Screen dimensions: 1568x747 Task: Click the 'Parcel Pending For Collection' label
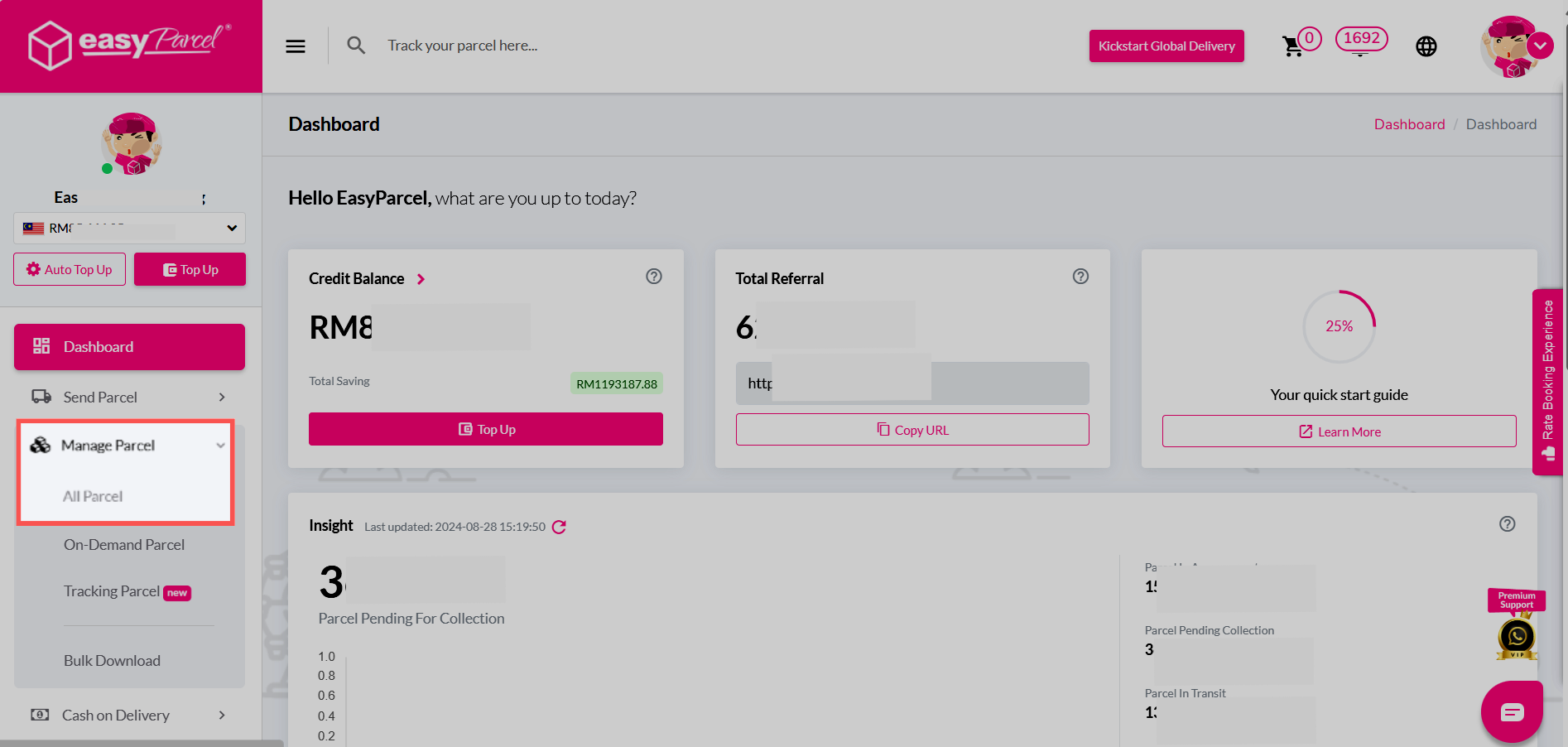point(411,619)
